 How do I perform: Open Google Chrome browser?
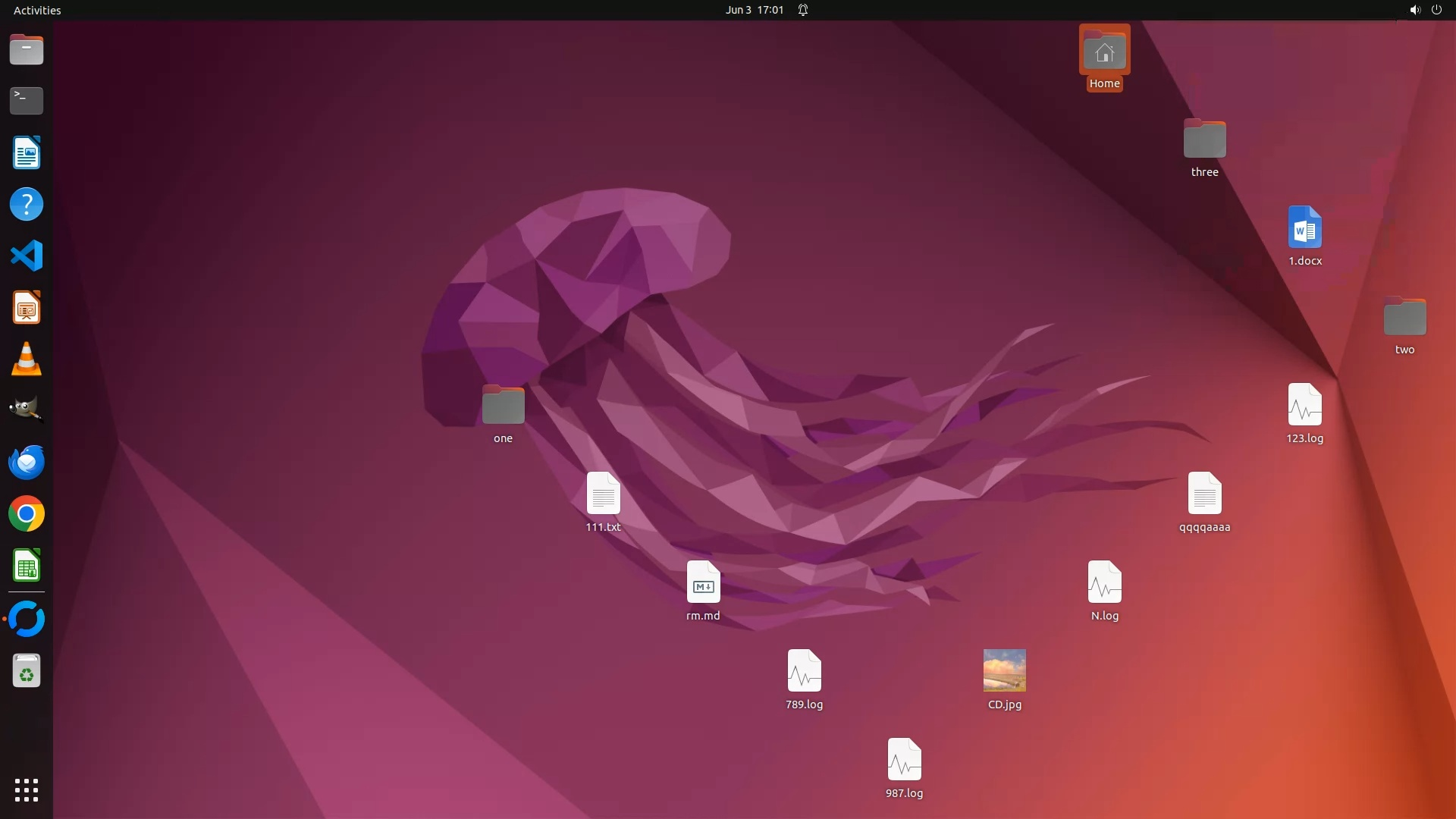coord(27,514)
